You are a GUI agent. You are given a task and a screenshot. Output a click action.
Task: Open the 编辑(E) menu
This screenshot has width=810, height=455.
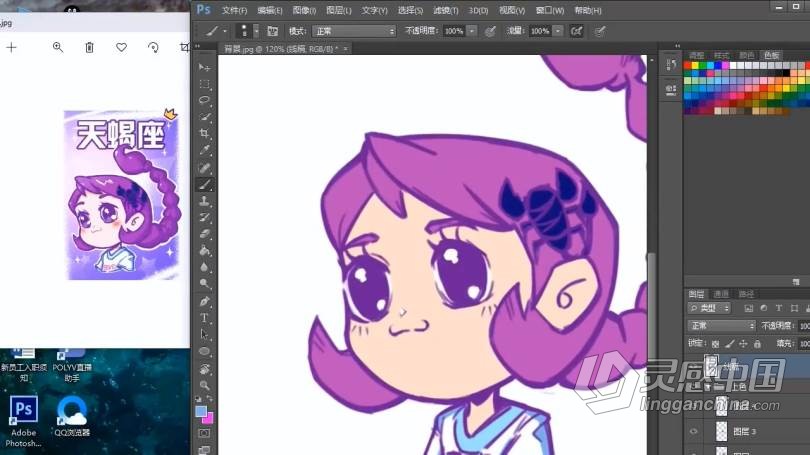click(x=270, y=10)
